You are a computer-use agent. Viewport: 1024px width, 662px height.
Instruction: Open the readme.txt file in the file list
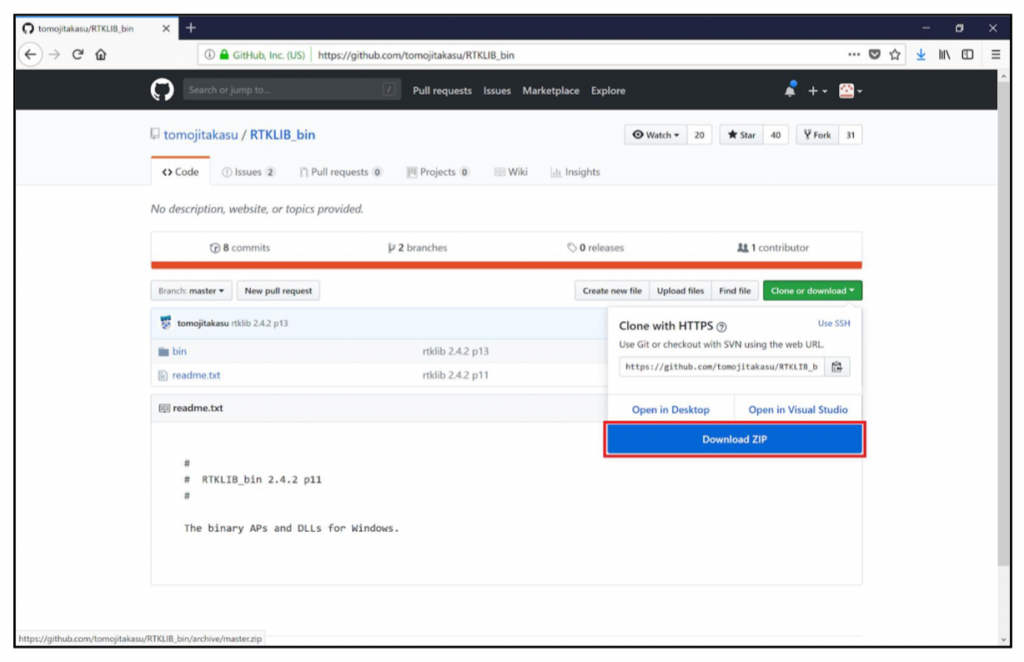coord(196,375)
